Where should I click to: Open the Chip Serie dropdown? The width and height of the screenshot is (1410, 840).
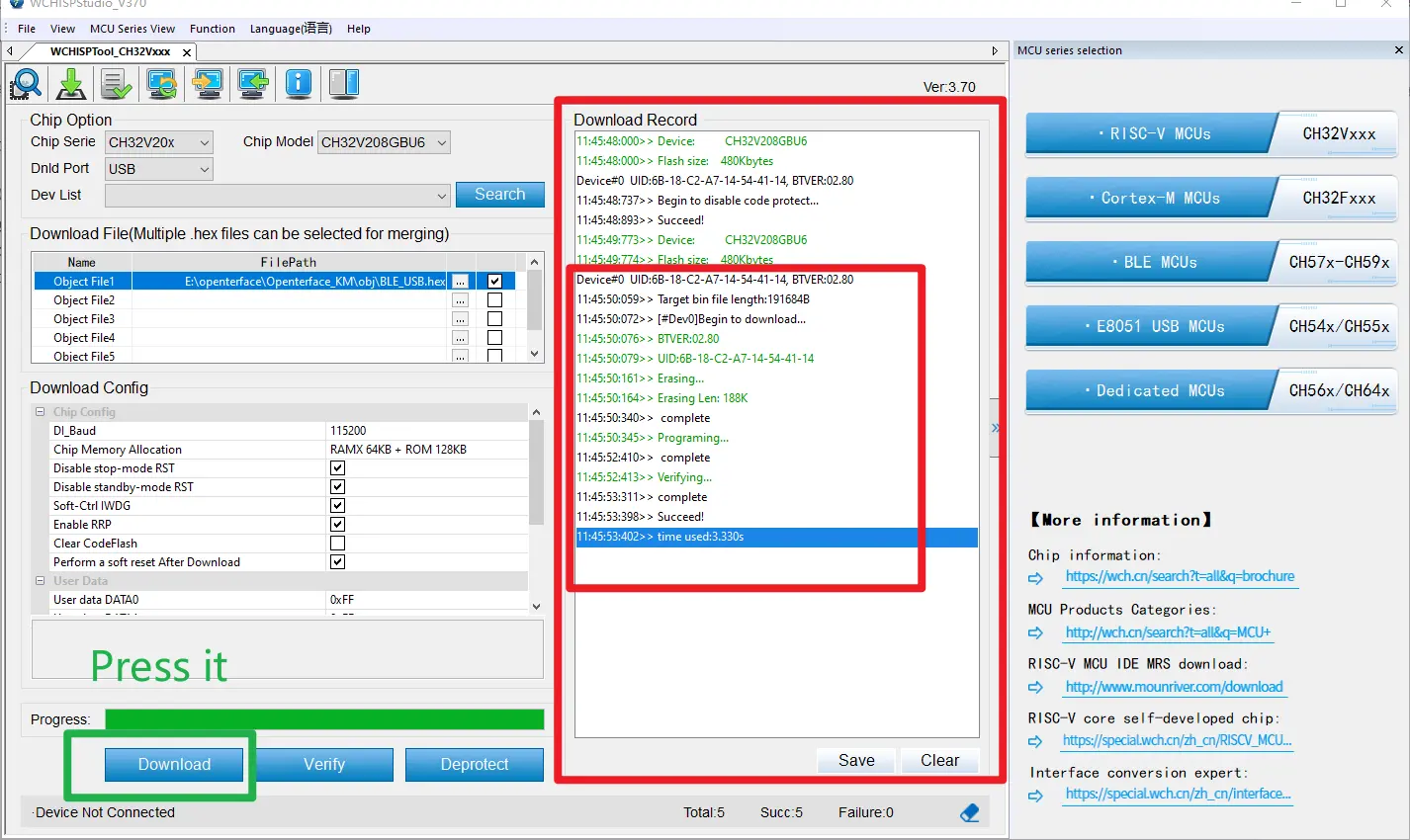[159, 142]
